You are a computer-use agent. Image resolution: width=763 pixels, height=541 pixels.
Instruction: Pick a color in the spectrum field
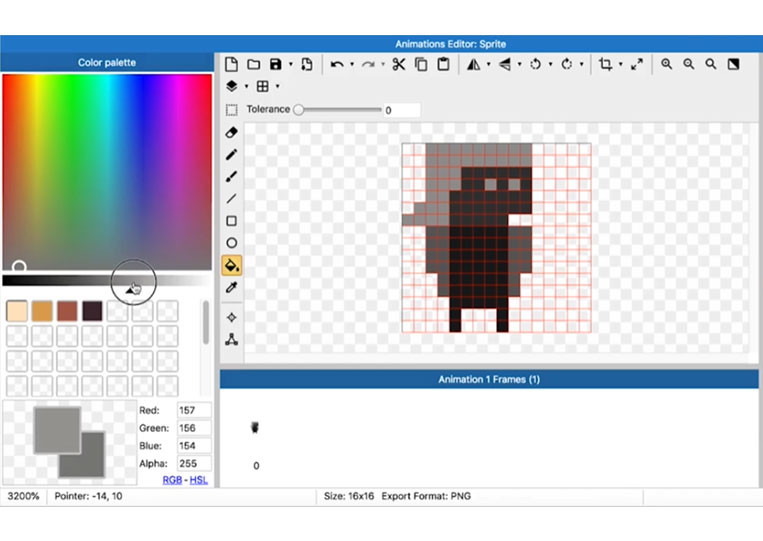click(x=107, y=172)
